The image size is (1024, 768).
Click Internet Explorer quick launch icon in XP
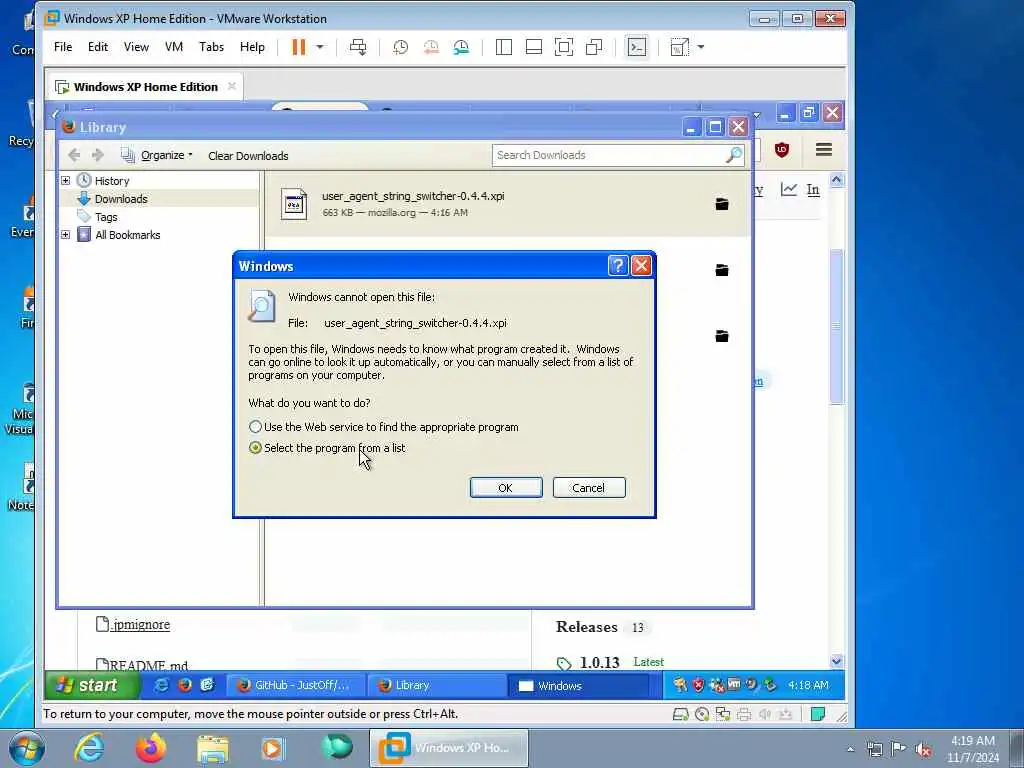tap(161, 685)
